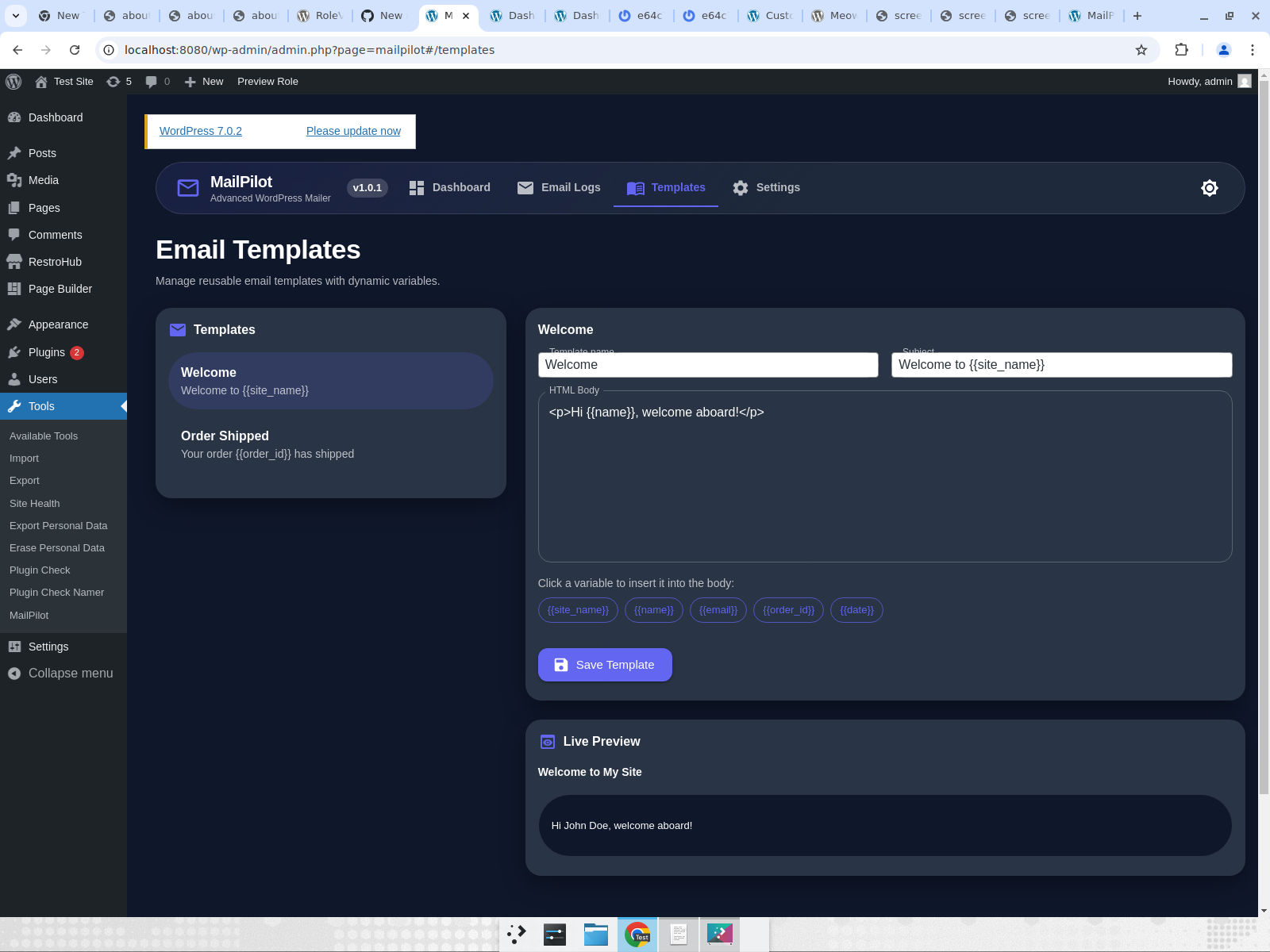
Task: Open Erase Personal Data submenu link
Action: (x=57, y=548)
